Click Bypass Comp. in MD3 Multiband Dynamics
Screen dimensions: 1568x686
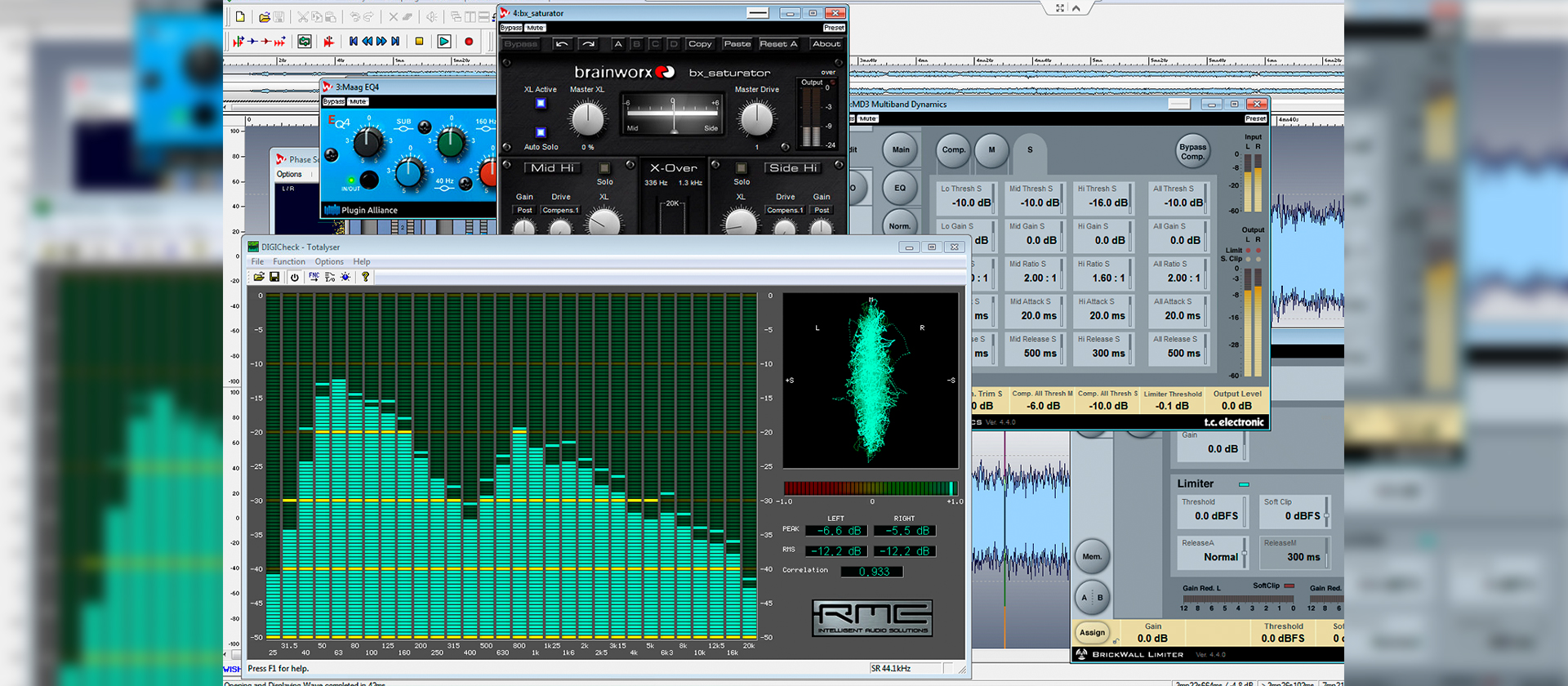coord(1192,152)
